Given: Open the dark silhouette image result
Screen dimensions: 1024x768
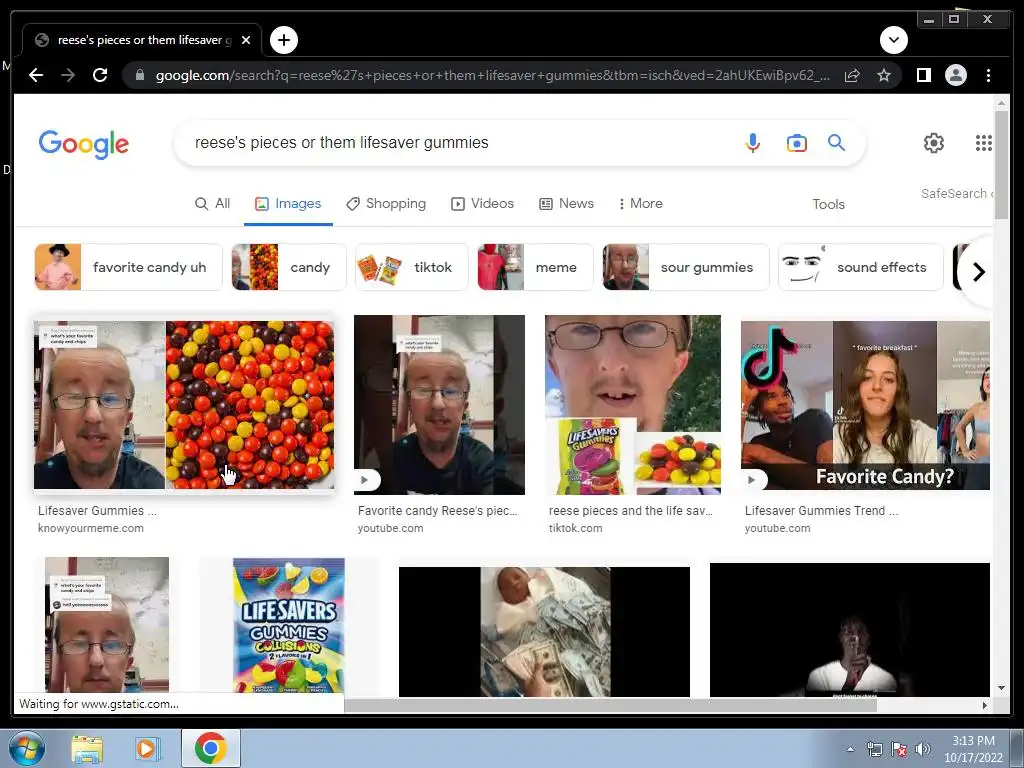Looking at the screenshot, I should click(x=850, y=630).
